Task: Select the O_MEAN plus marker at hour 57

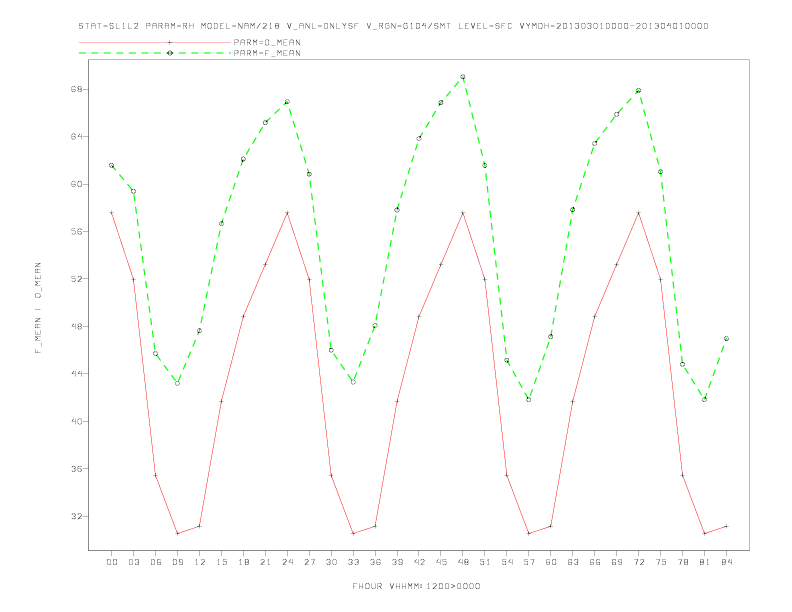Action: coord(529,533)
